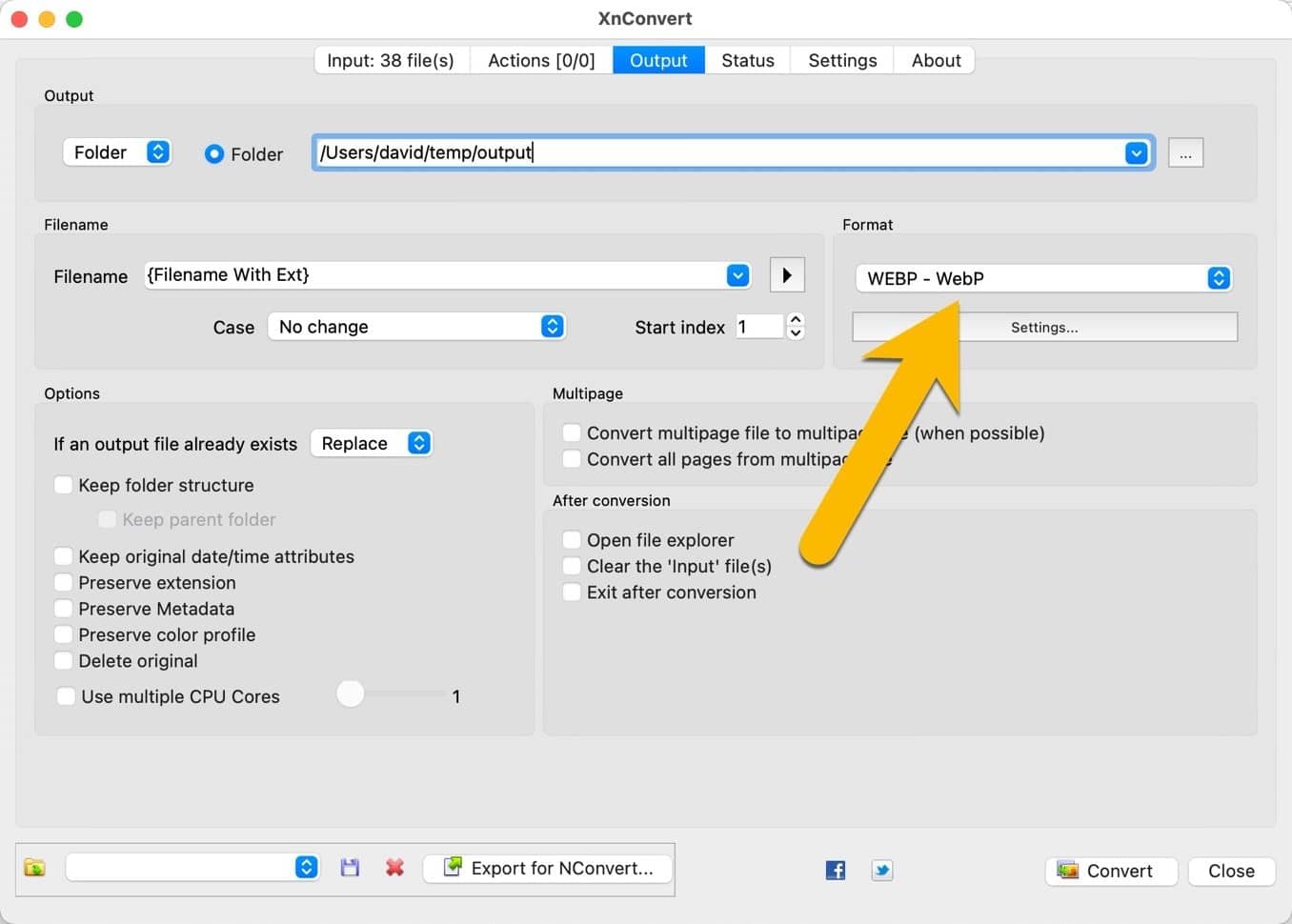Select the Output tab
Viewport: 1292px width, 924px height.
(x=658, y=60)
